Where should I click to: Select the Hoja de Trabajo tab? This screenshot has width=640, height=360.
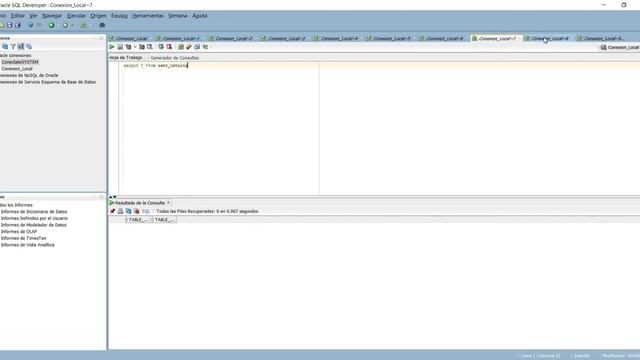[x=126, y=58]
